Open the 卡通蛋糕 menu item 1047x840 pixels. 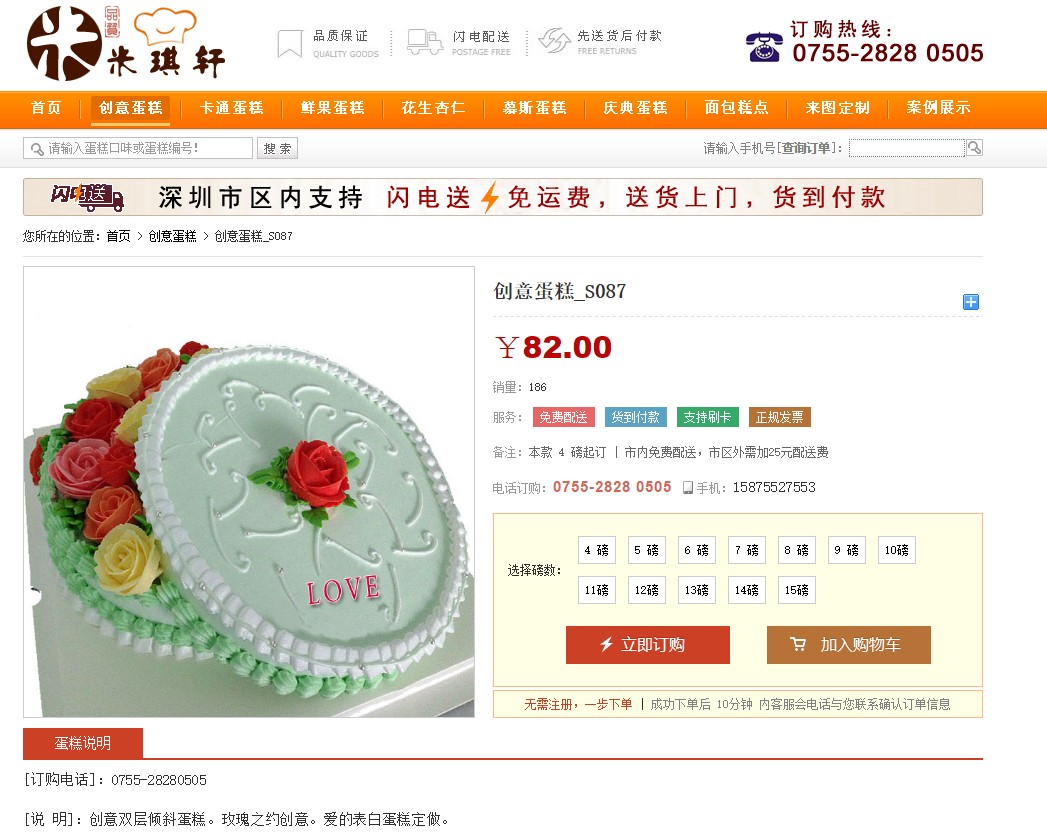click(232, 108)
